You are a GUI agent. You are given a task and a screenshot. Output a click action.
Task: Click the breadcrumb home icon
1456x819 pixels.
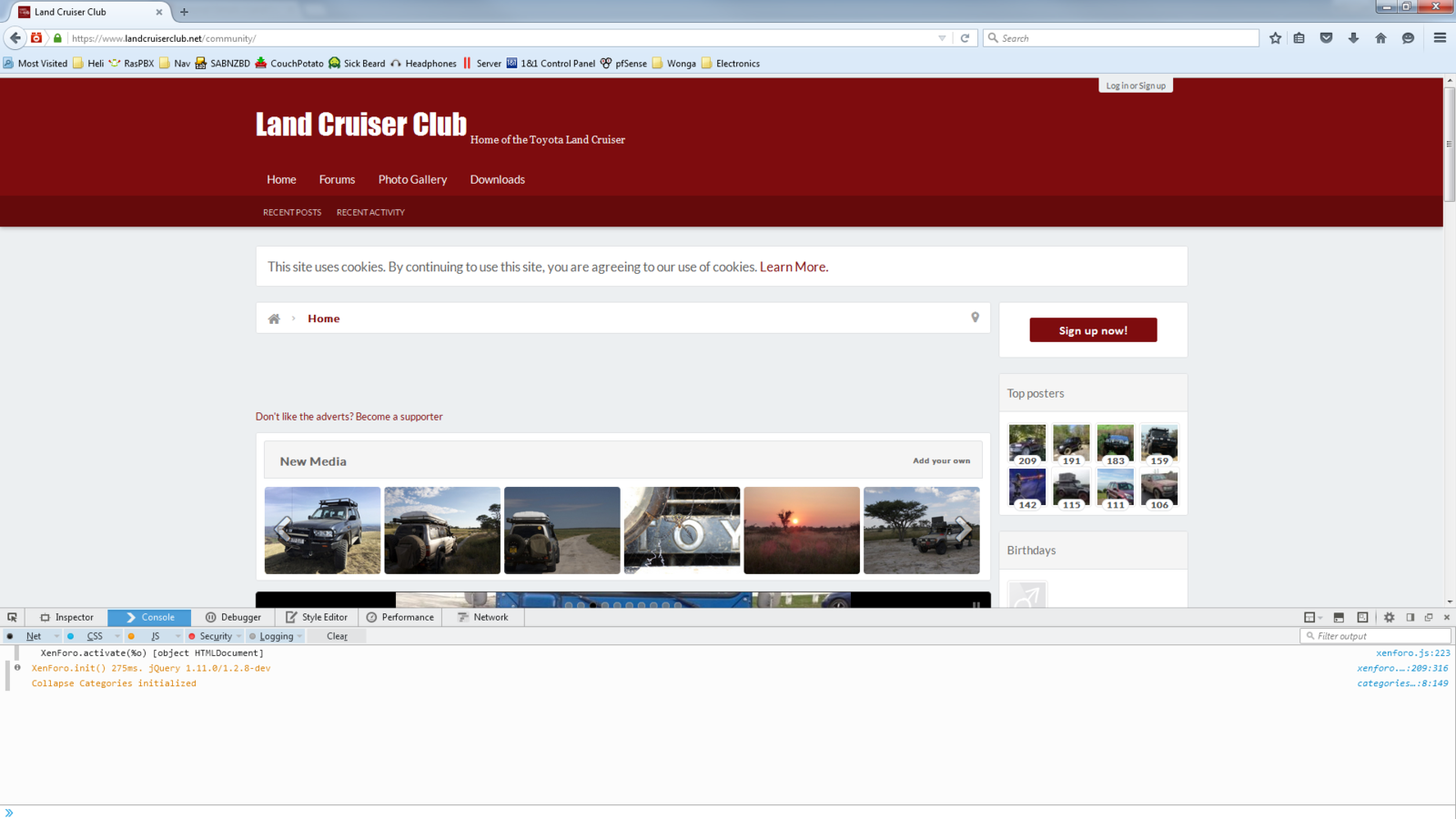(274, 318)
